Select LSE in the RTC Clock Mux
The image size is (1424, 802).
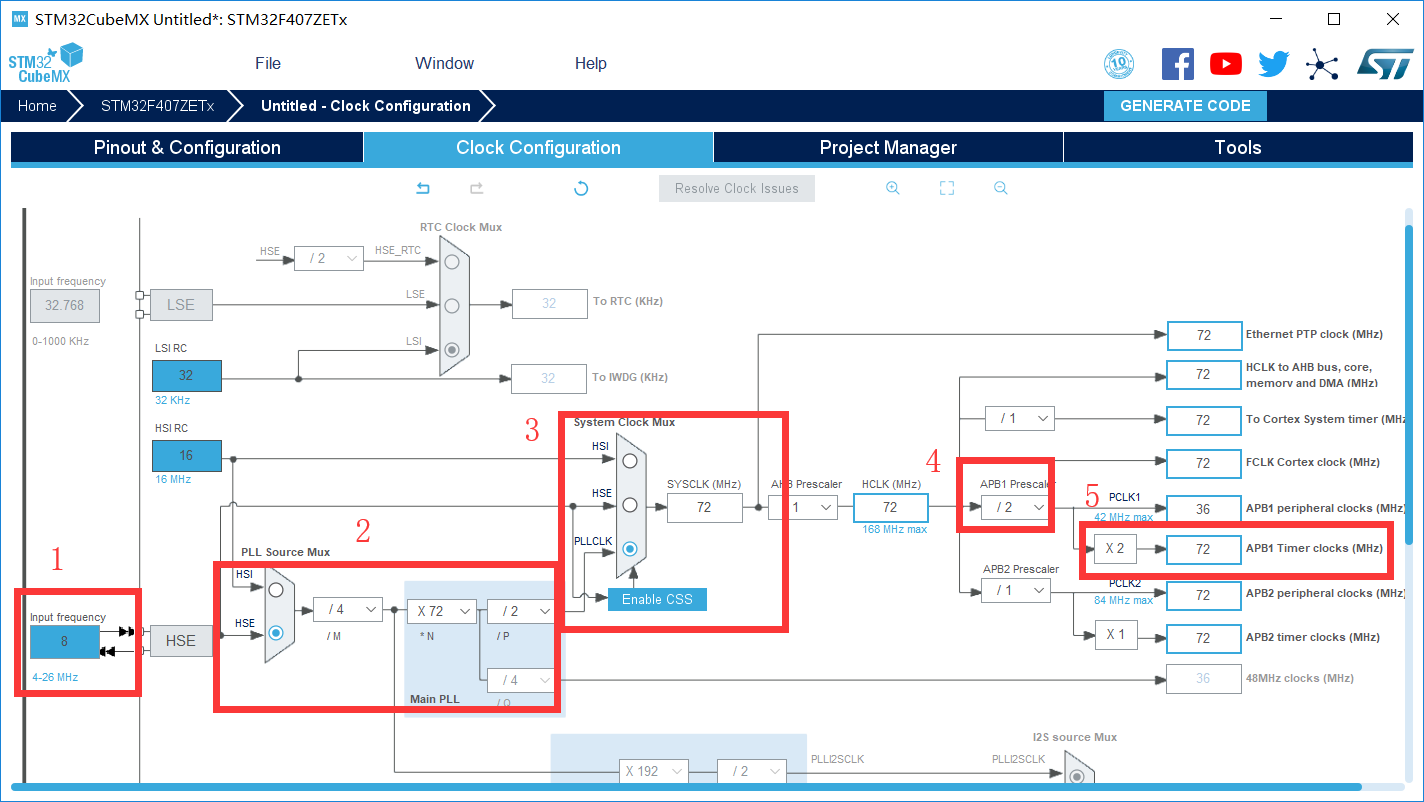click(x=452, y=305)
